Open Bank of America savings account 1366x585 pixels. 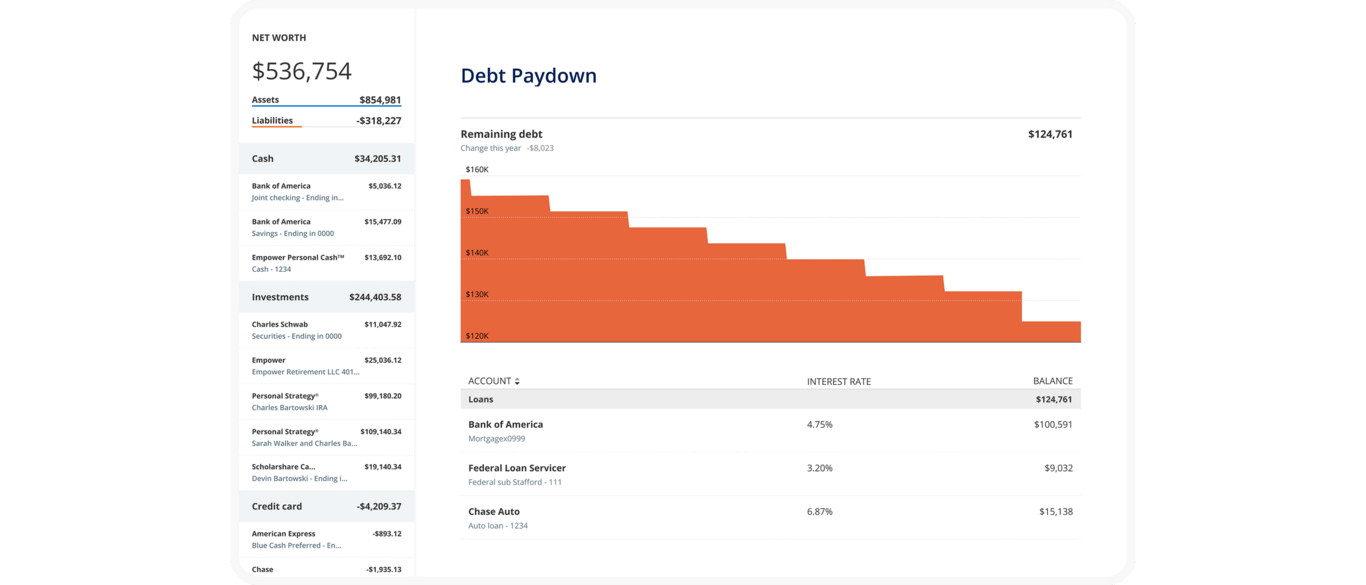(326, 228)
